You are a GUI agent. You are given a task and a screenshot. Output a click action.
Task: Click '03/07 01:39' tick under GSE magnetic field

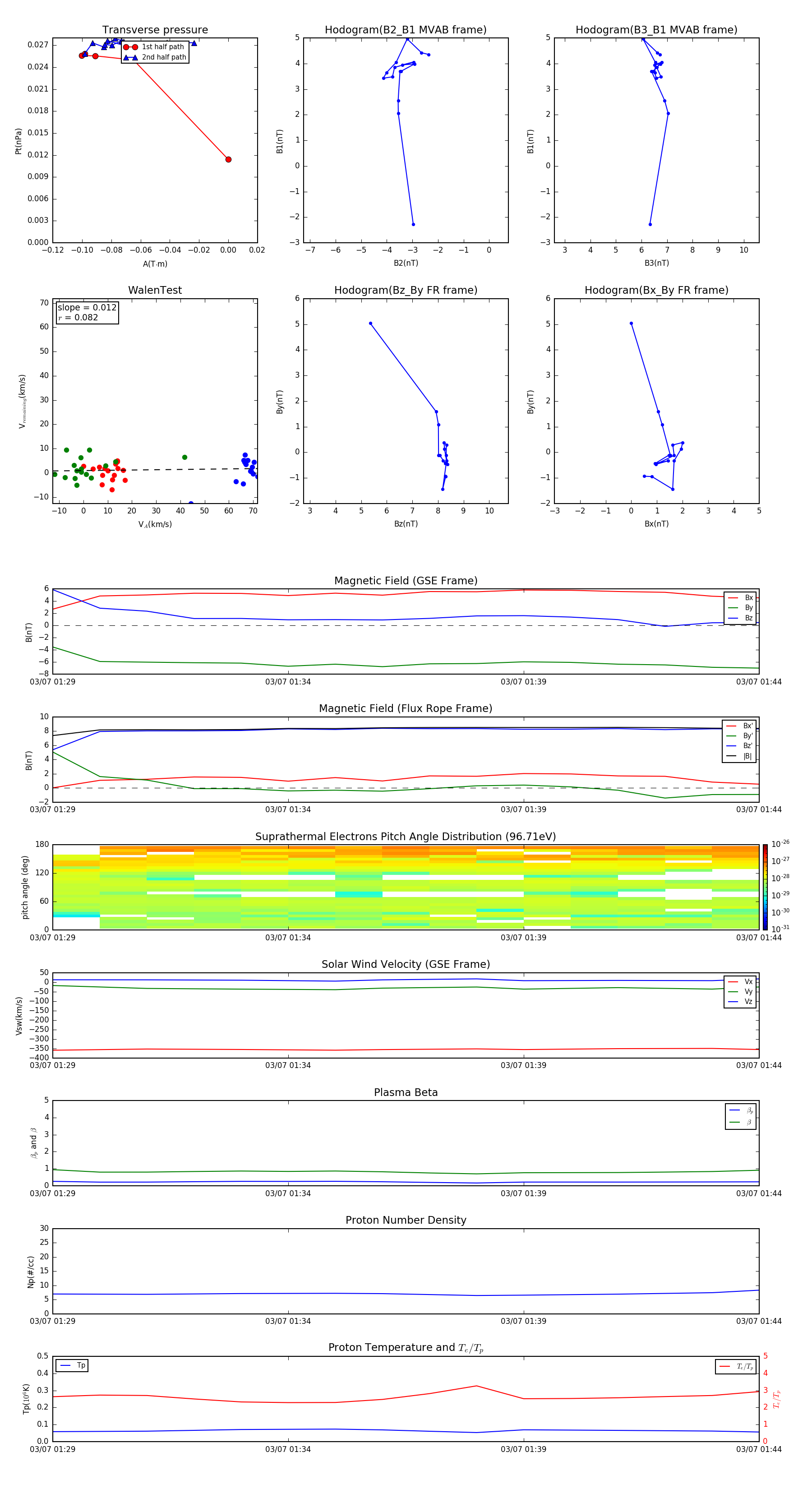pyautogui.click(x=524, y=682)
